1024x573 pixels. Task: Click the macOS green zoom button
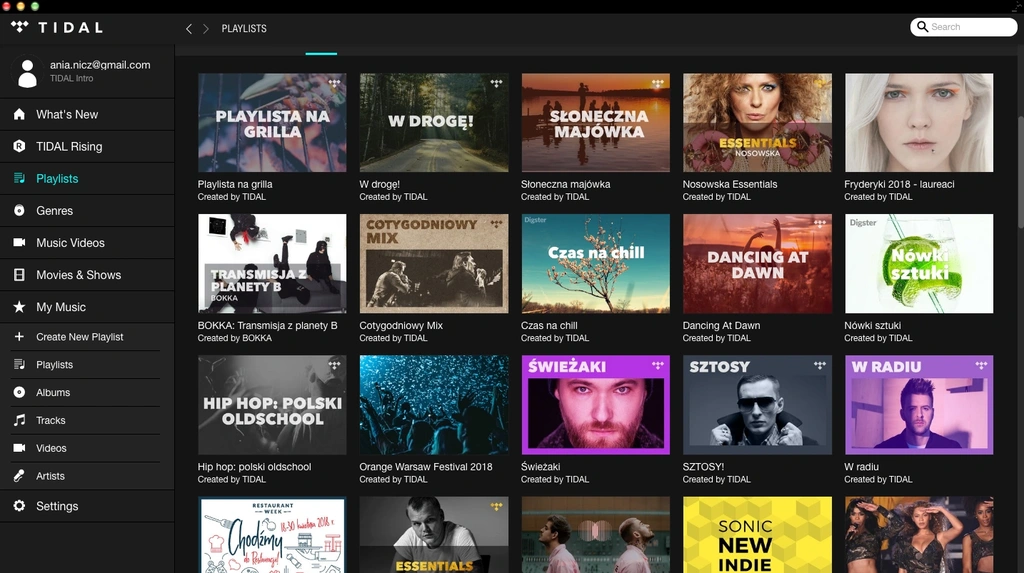pos(35,6)
